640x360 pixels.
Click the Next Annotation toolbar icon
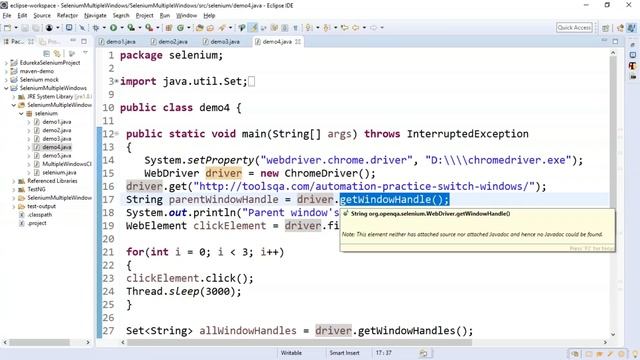[309, 28]
